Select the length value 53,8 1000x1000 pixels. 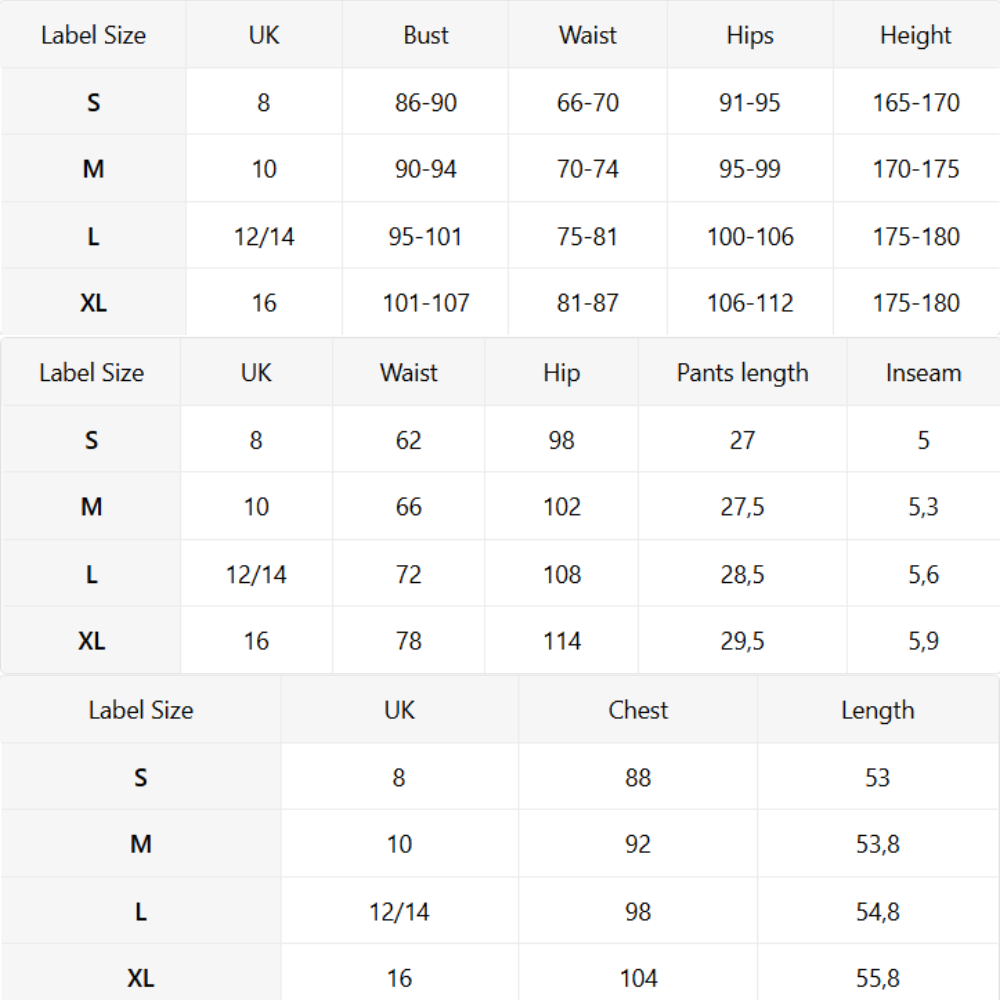[877, 844]
